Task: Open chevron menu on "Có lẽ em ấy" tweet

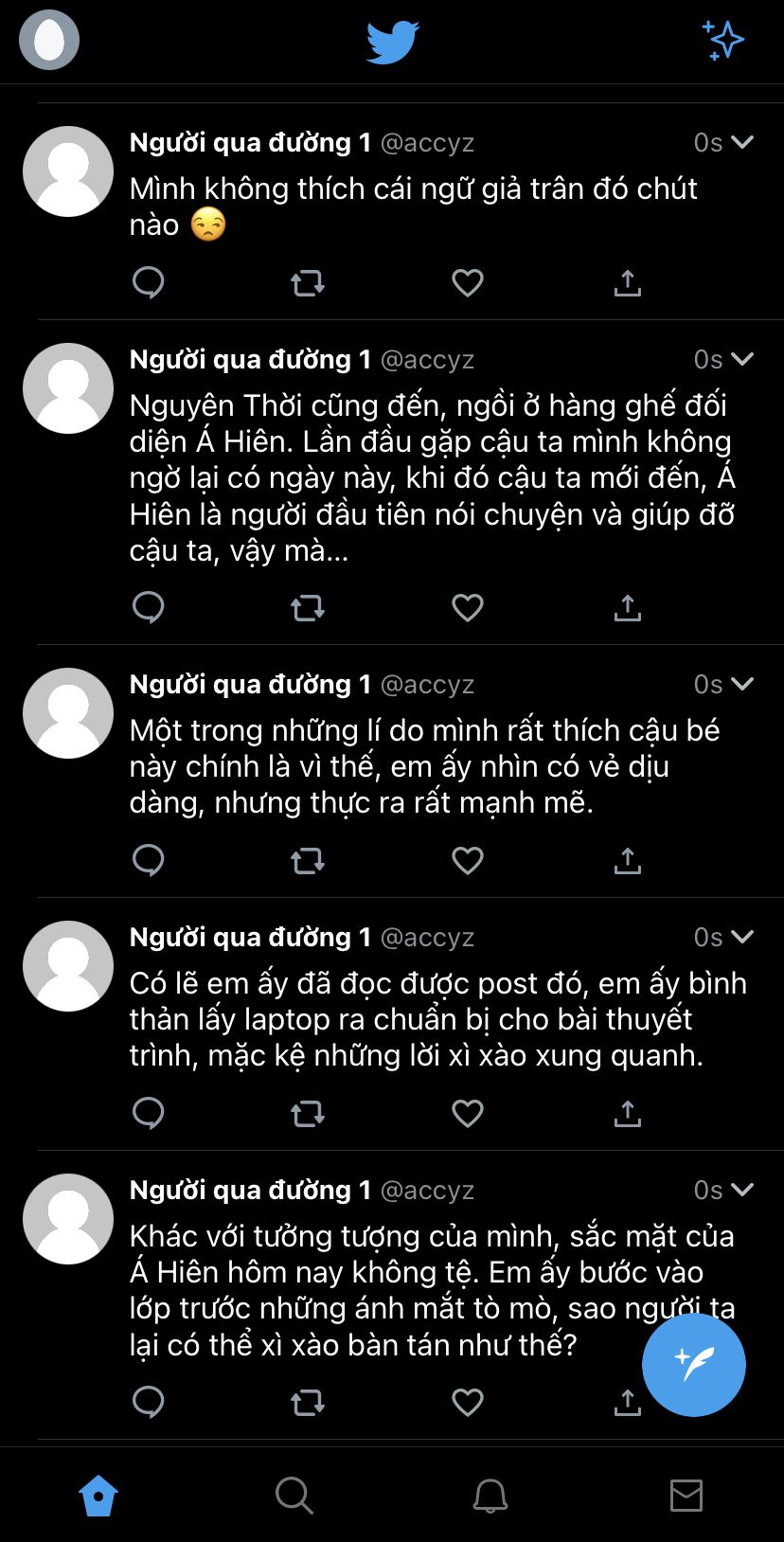Action: [742, 937]
